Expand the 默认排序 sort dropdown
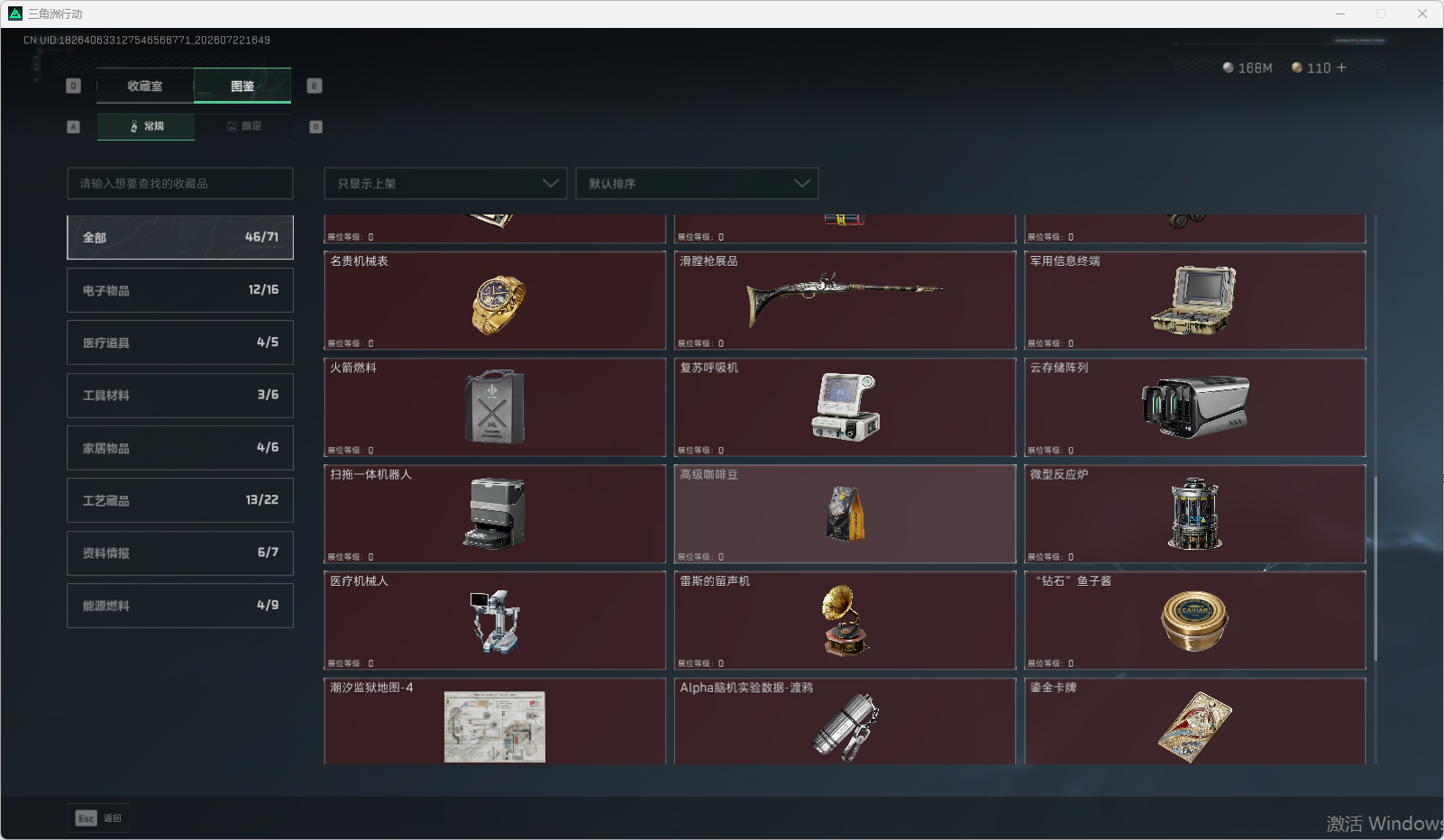1444x840 pixels. (x=697, y=184)
